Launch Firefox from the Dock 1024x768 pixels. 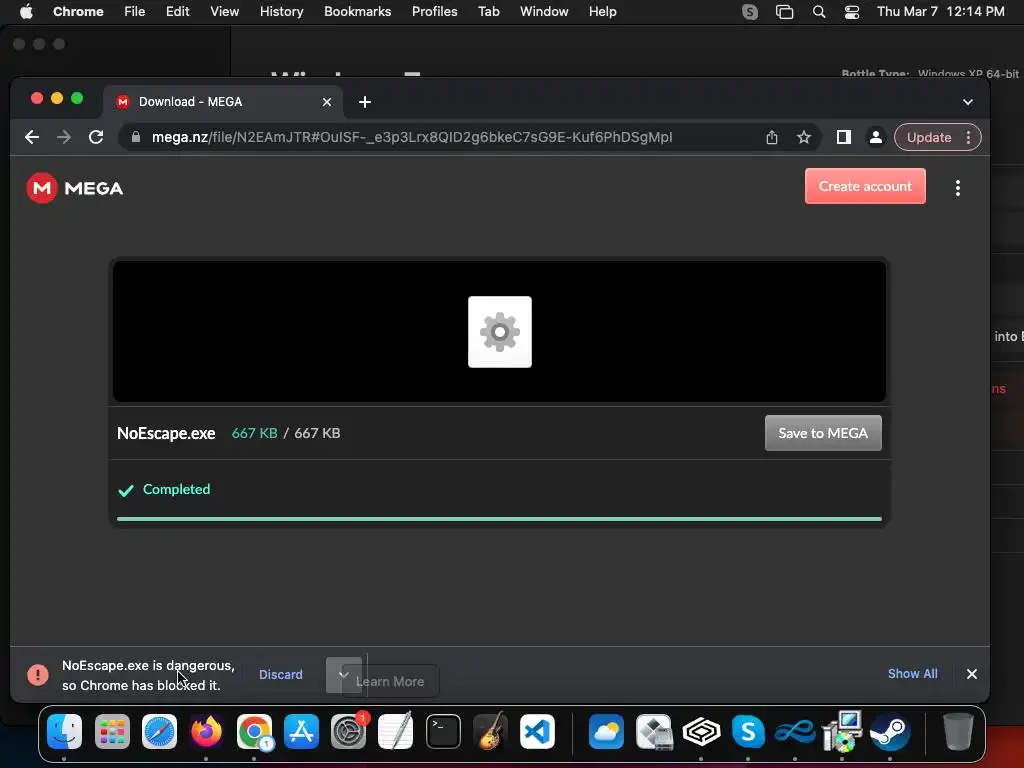coord(206,731)
